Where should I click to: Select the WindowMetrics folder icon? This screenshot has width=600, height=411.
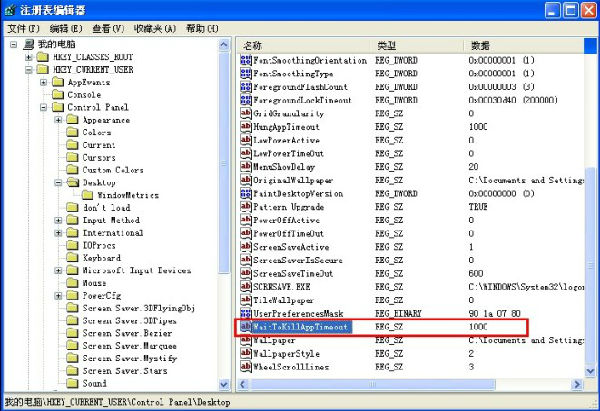tap(87, 195)
